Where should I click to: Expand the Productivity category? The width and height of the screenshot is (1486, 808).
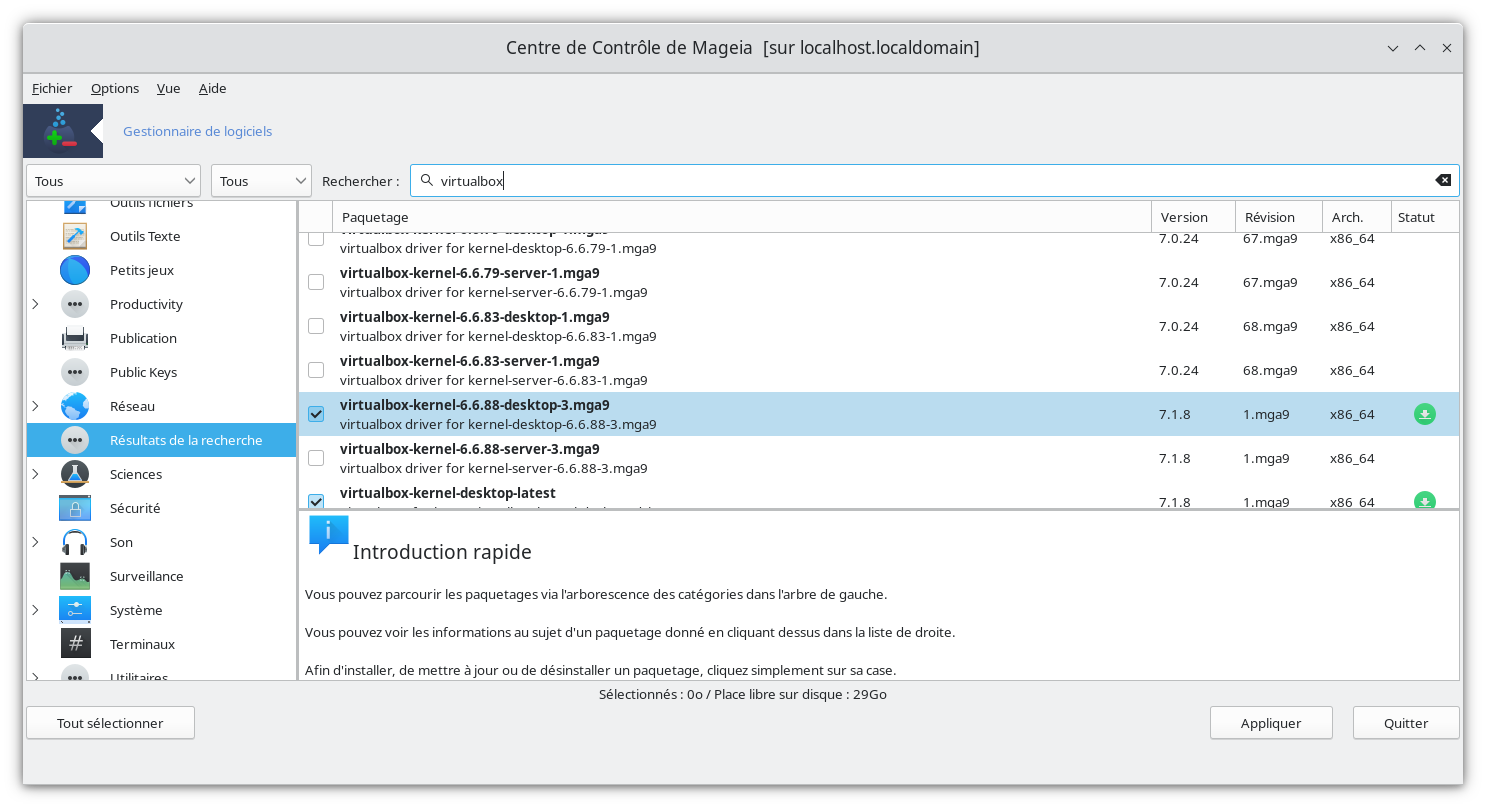tap(36, 304)
